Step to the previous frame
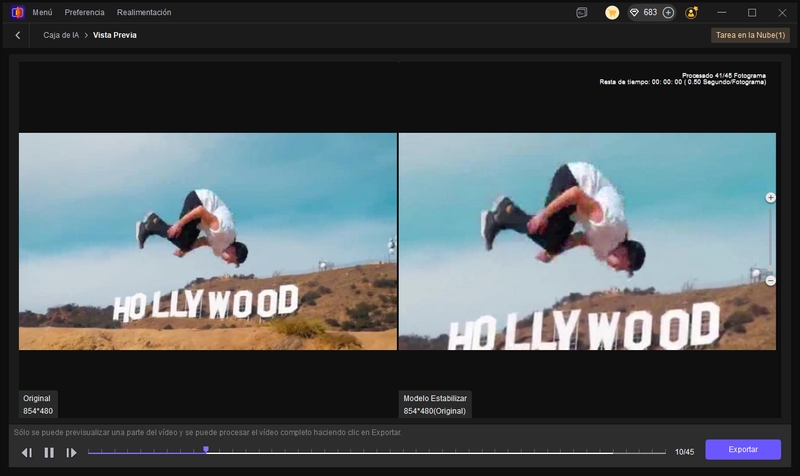The height and width of the screenshot is (476, 800). pos(27,453)
